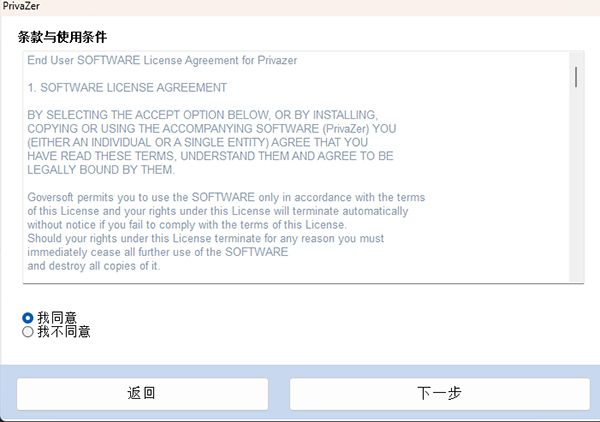The image size is (600, 422).
Task: Click the heading '1. SOFTWARE LICENSE AGREEMENT'
Action: 127,88
